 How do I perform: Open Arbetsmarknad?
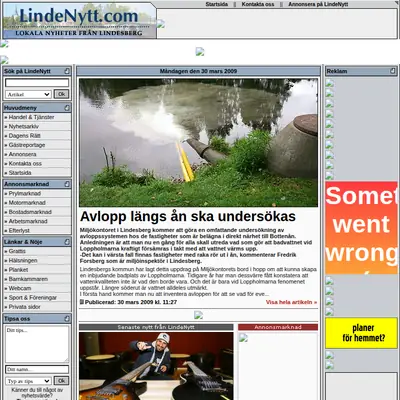28,221
